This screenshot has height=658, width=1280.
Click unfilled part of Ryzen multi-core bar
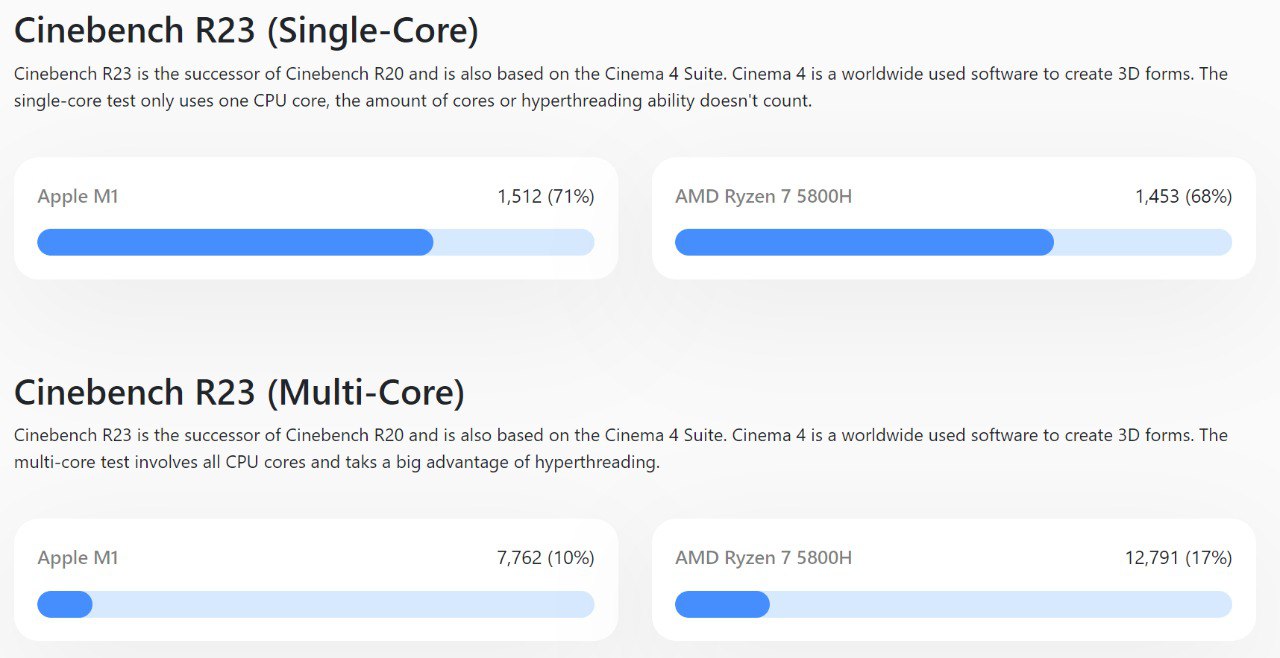pyautogui.click(x=1001, y=604)
